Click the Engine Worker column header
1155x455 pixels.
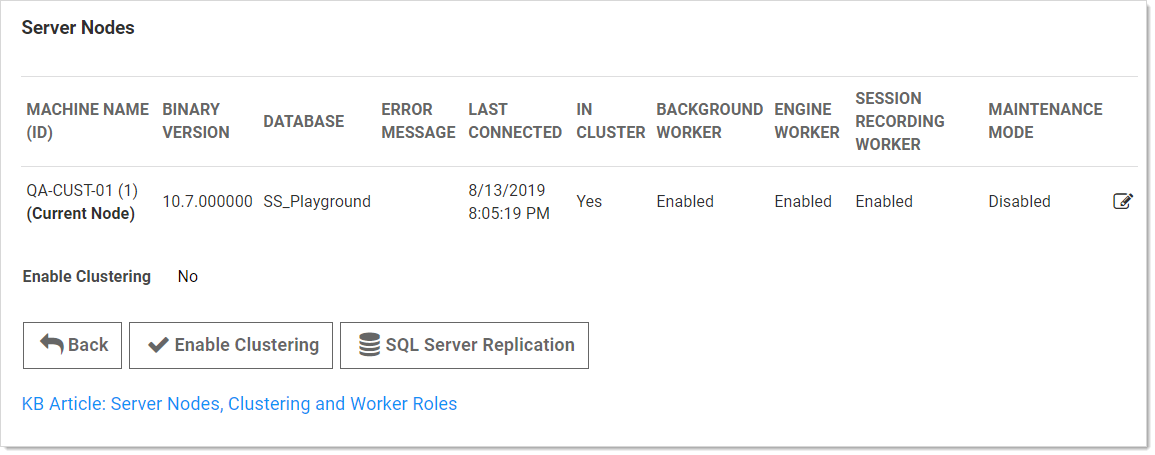[x=806, y=121]
